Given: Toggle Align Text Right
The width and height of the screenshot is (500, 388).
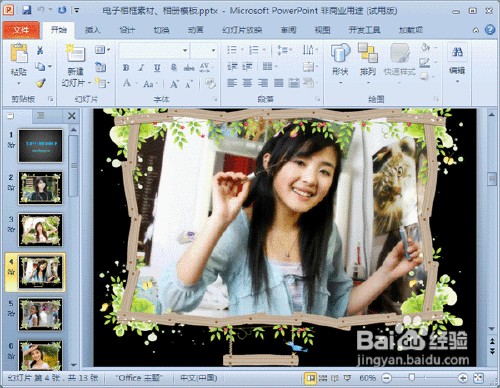Looking at the screenshot, I should coord(263,83).
